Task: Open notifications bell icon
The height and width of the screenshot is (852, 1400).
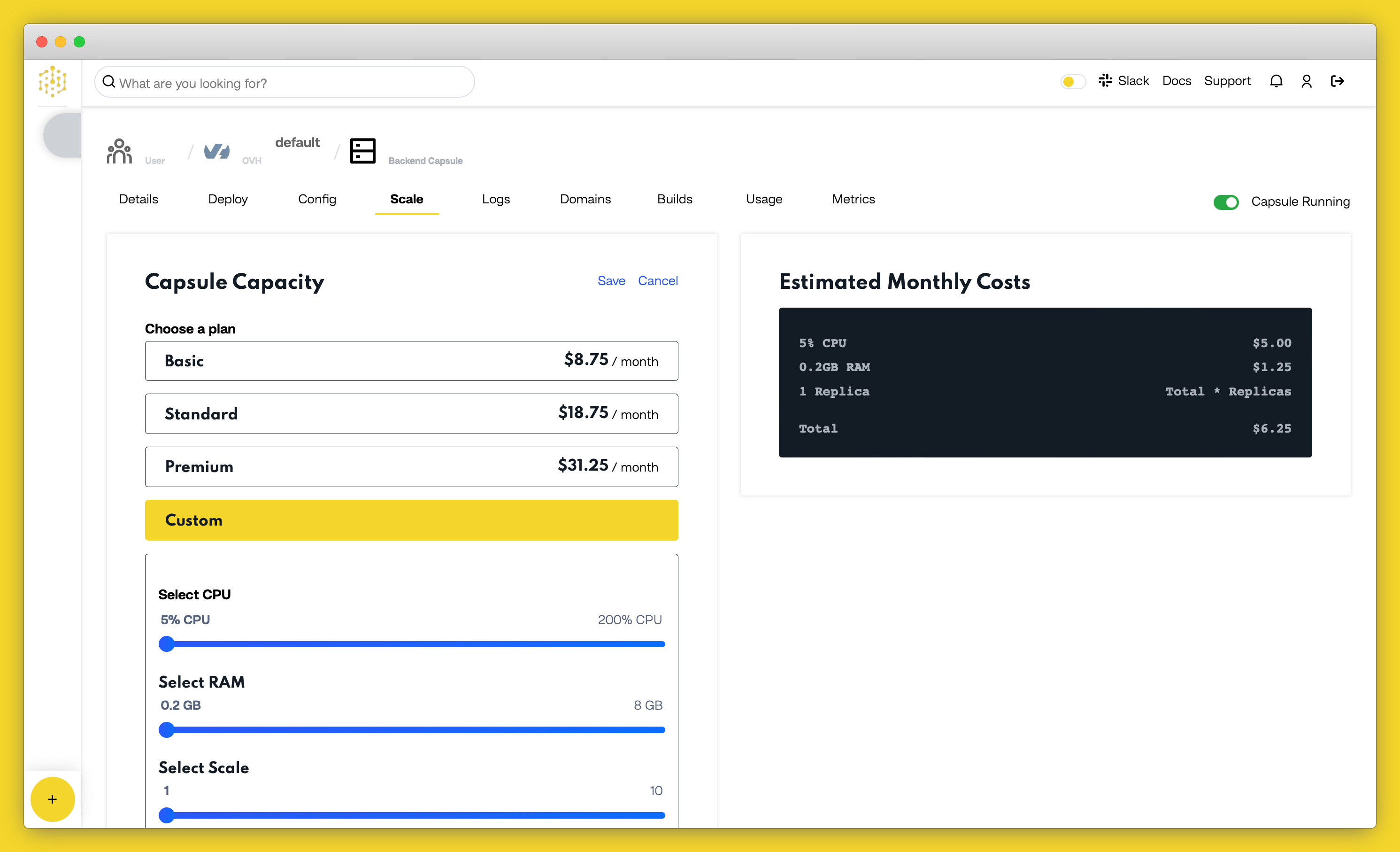Action: point(1276,81)
